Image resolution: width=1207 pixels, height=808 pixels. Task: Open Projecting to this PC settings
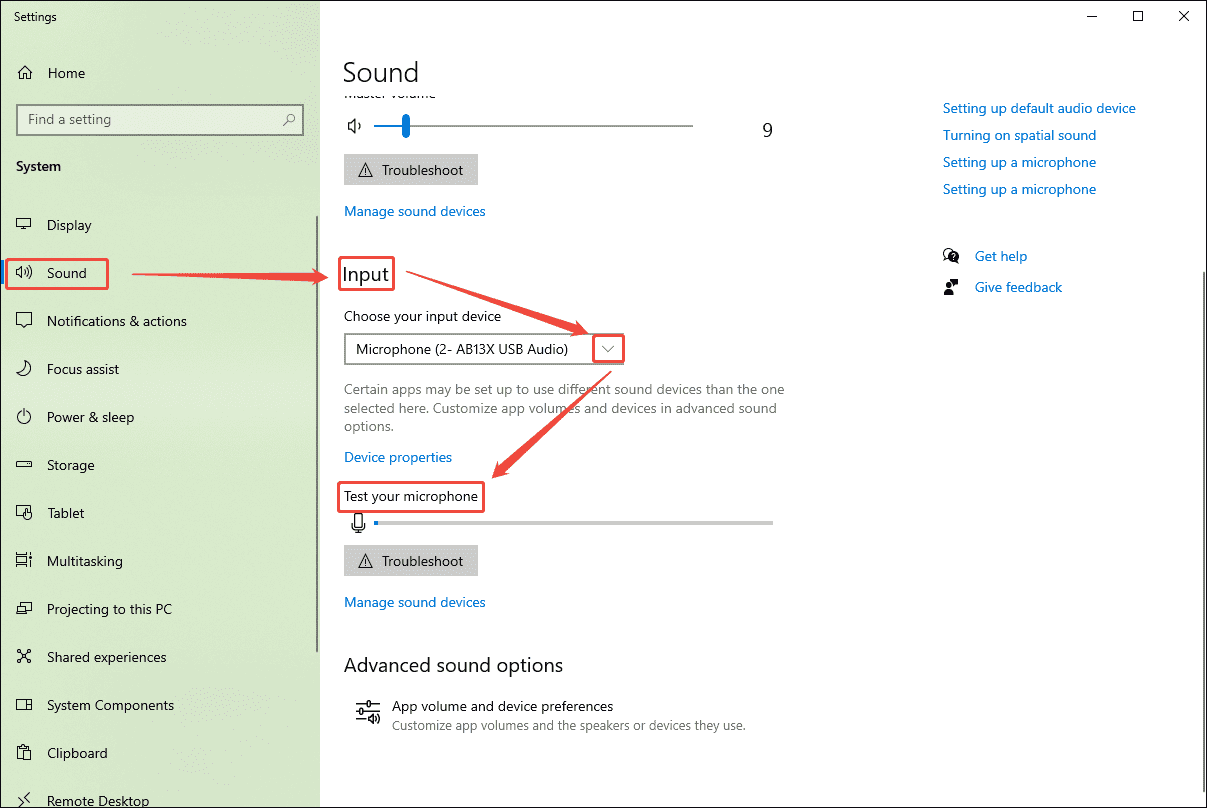click(25, 609)
